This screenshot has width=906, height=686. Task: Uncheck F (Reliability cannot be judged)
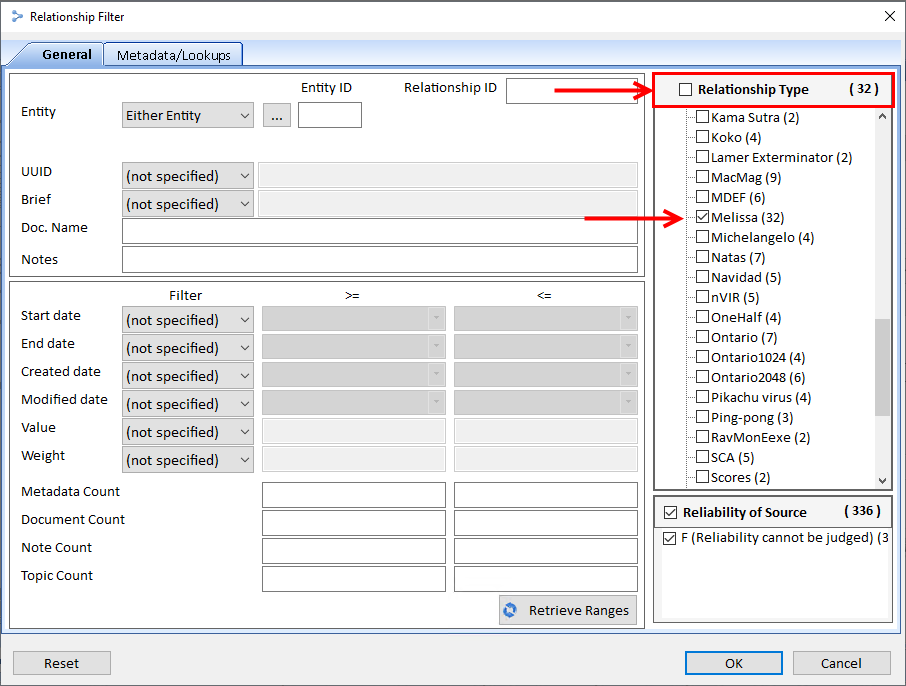click(669, 538)
